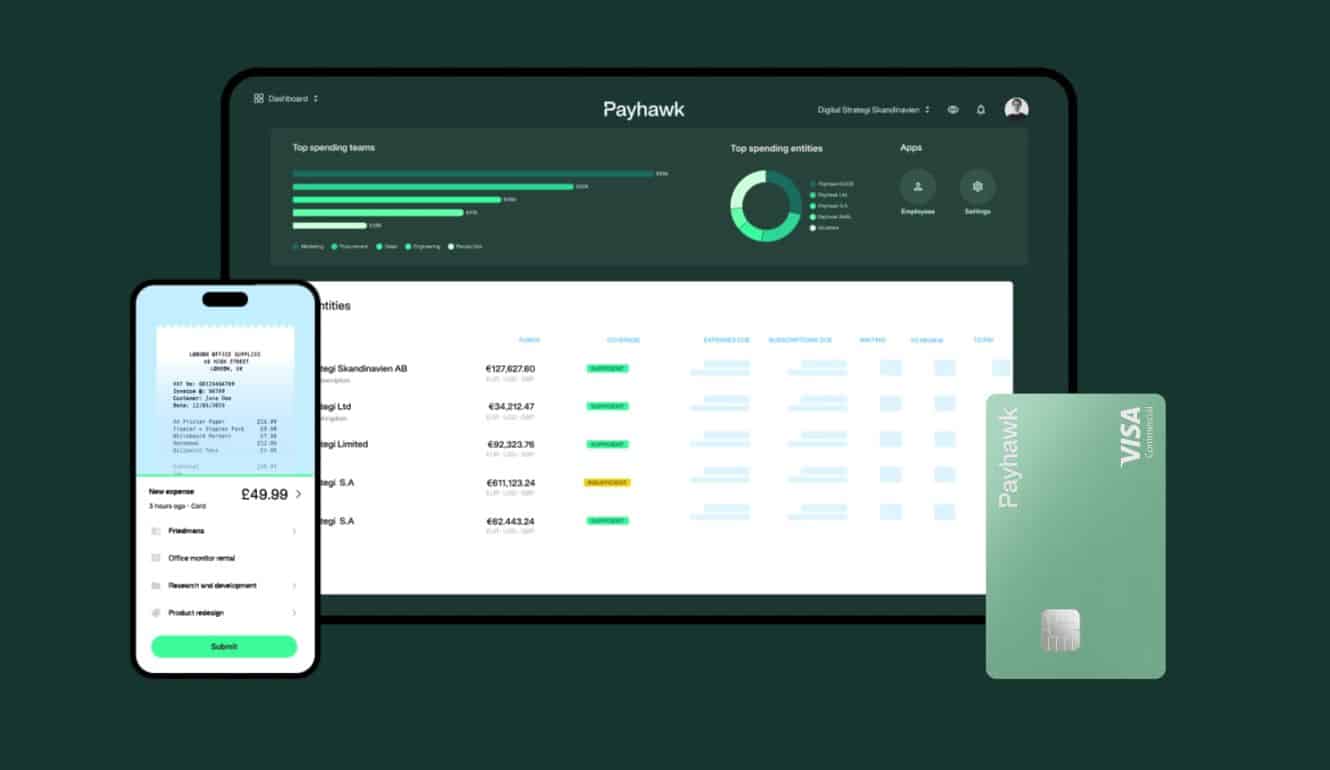Tap the Research and development row

click(225, 586)
